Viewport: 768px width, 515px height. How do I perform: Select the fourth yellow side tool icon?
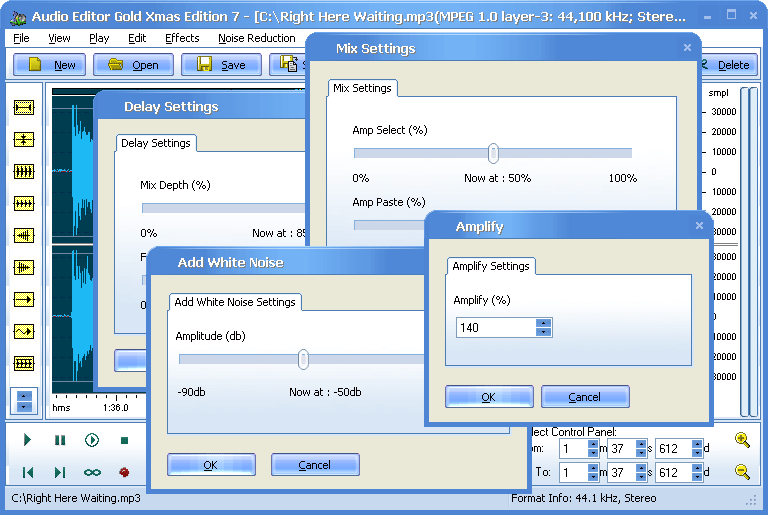(24, 203)
